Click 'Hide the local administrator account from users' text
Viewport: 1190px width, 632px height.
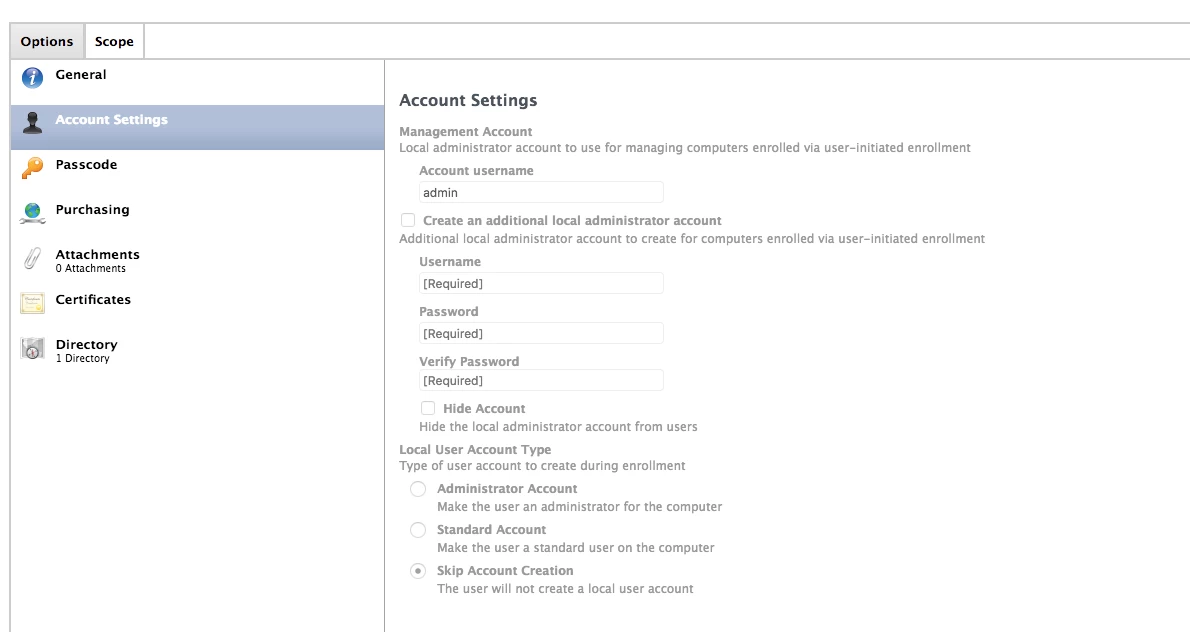click(x=559, y=426)
